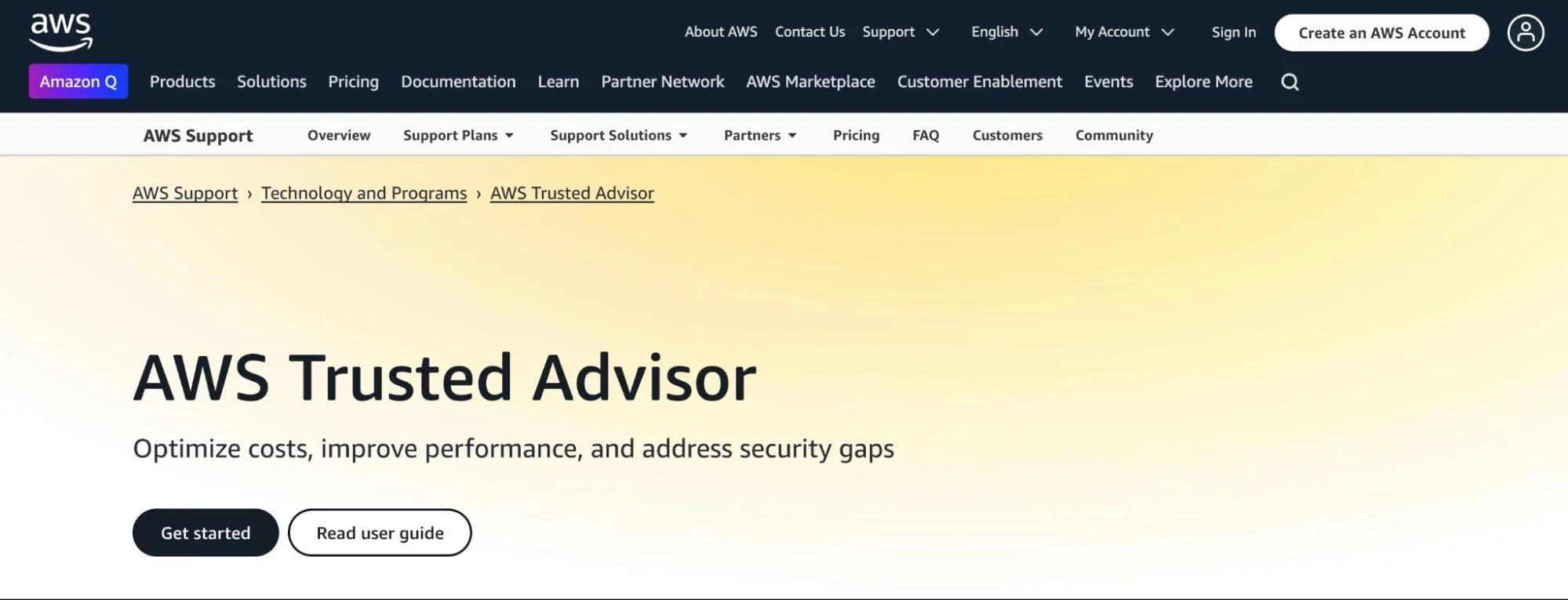
Task: Open the Amazon Q button
Action: (78, 82)
